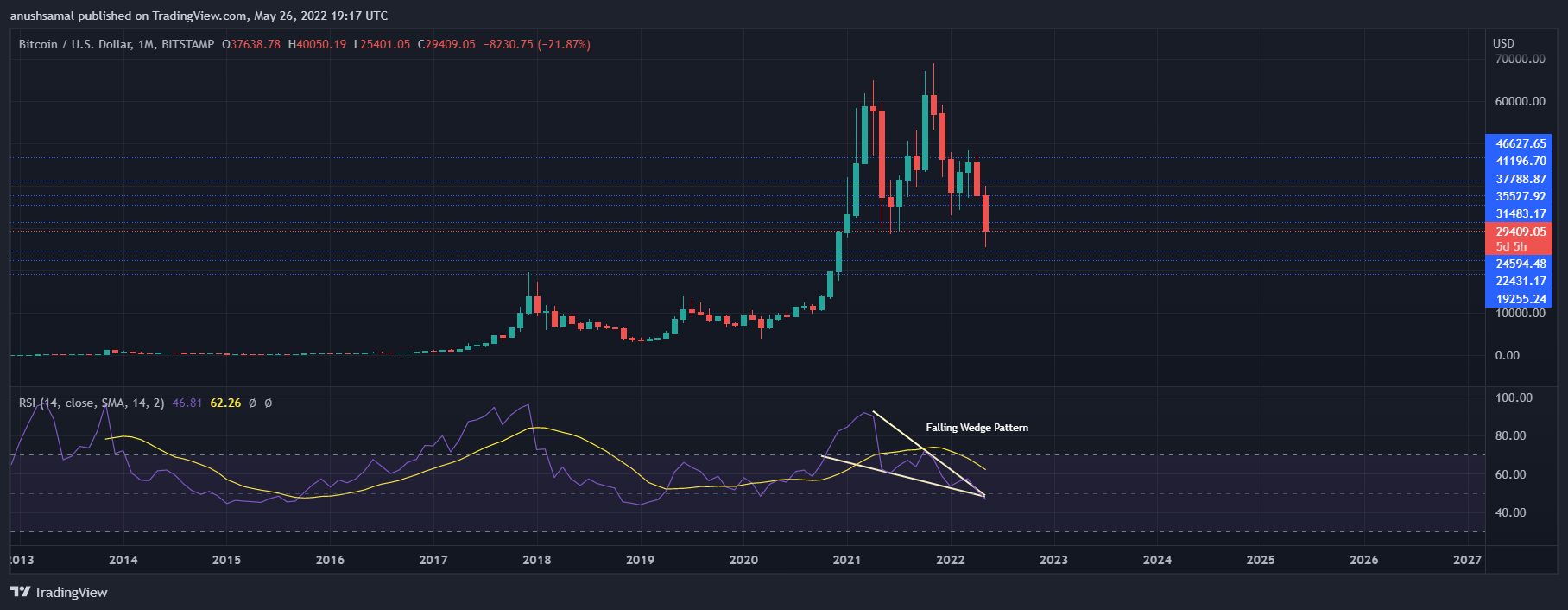Click the RSI SMA value 62.26

(225, 403)
